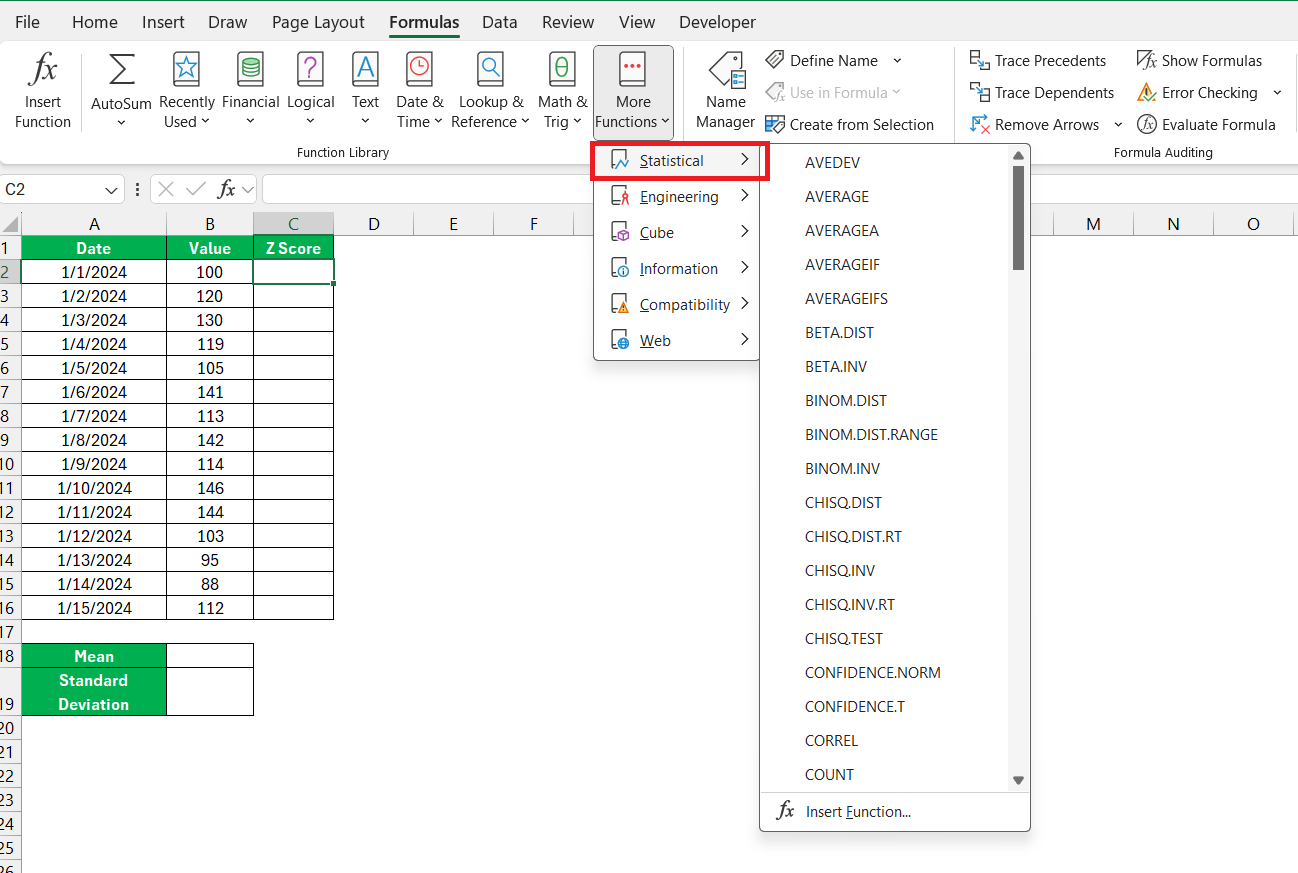This screenshot has width=1298, height=873.
Task: Click the Select All corner triangle
Action: [10, 224]
